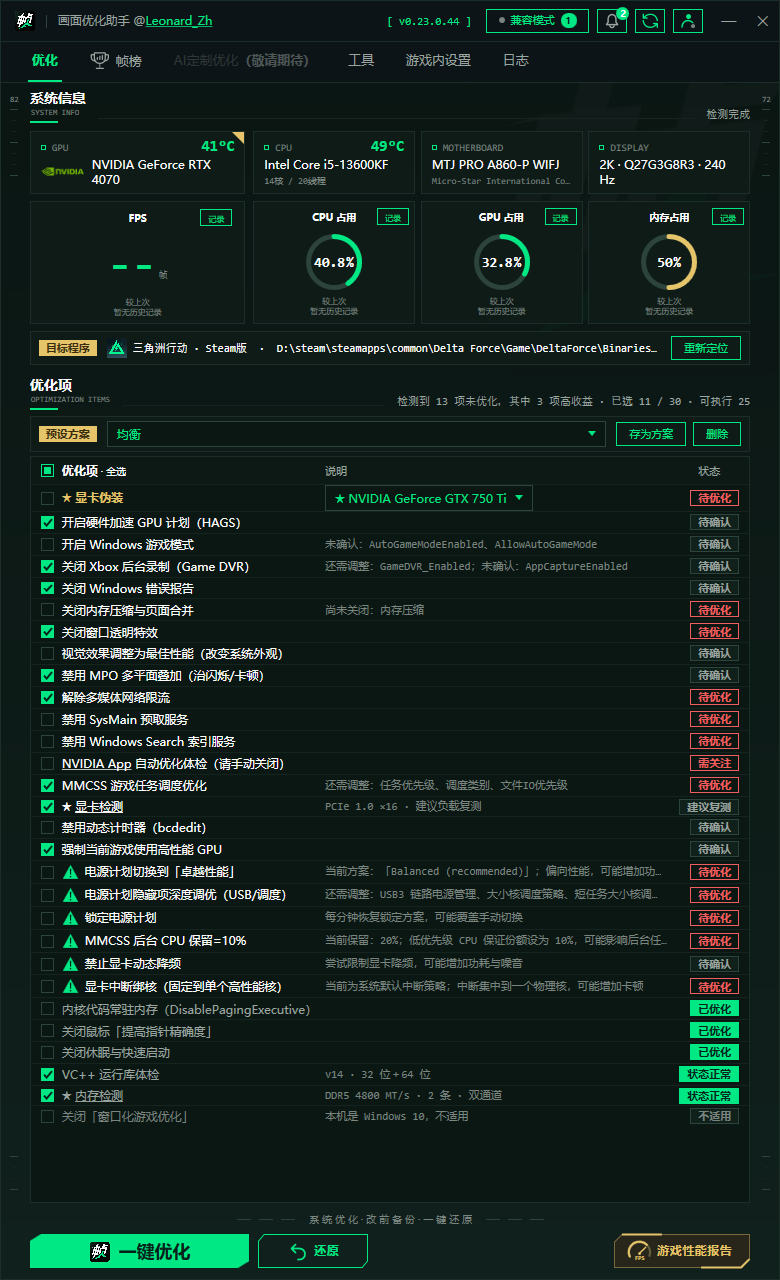Click warning triangle on 电源计划切换到「卓越性能」

(71, 872)
